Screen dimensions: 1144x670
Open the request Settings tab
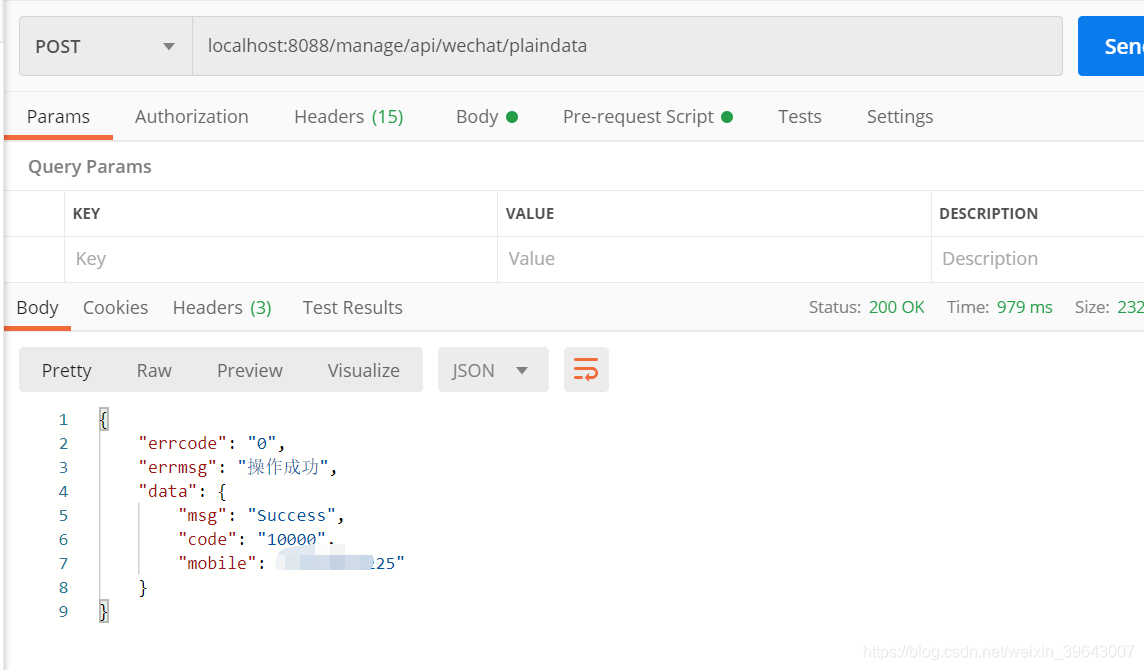coord(900,117)
